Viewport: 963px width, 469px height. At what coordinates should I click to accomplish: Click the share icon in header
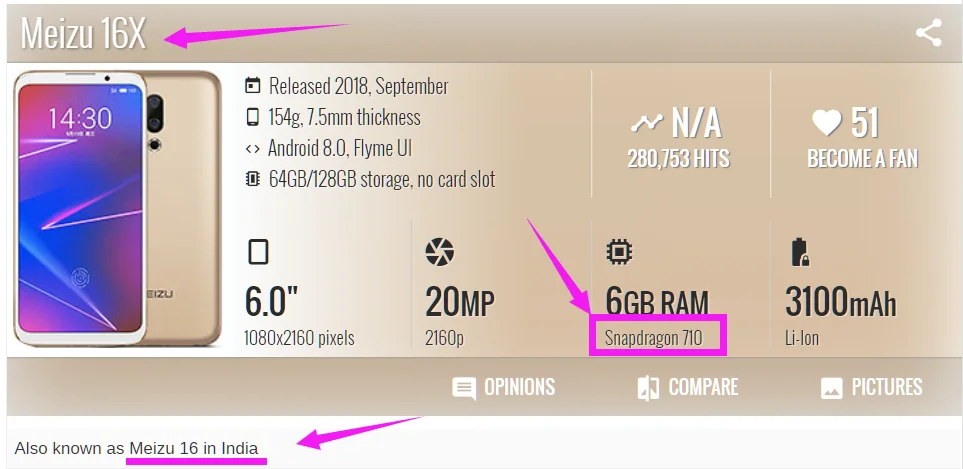tap(928, 34)
